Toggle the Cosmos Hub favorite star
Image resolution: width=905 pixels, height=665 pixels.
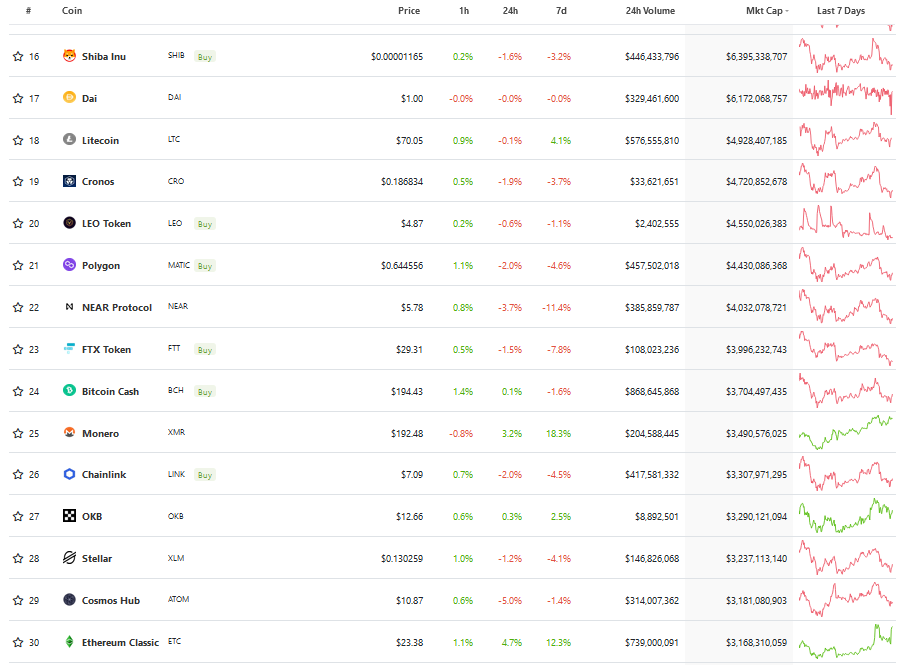tap(18, 600)
